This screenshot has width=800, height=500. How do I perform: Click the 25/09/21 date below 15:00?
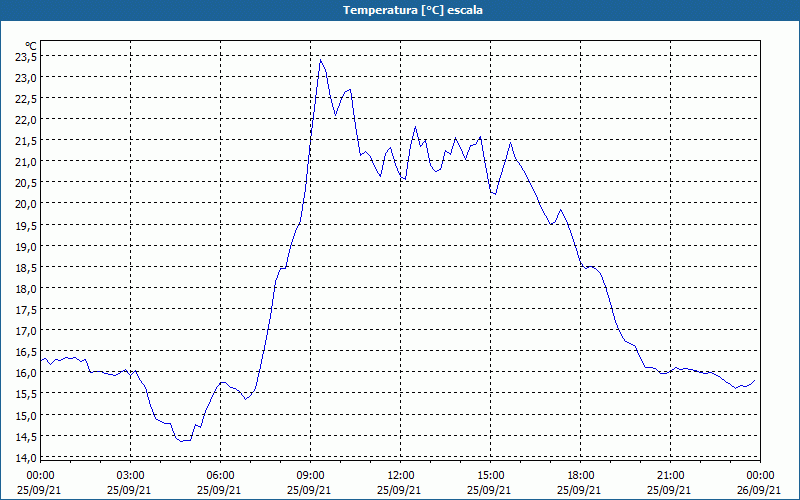pos(489,490)
